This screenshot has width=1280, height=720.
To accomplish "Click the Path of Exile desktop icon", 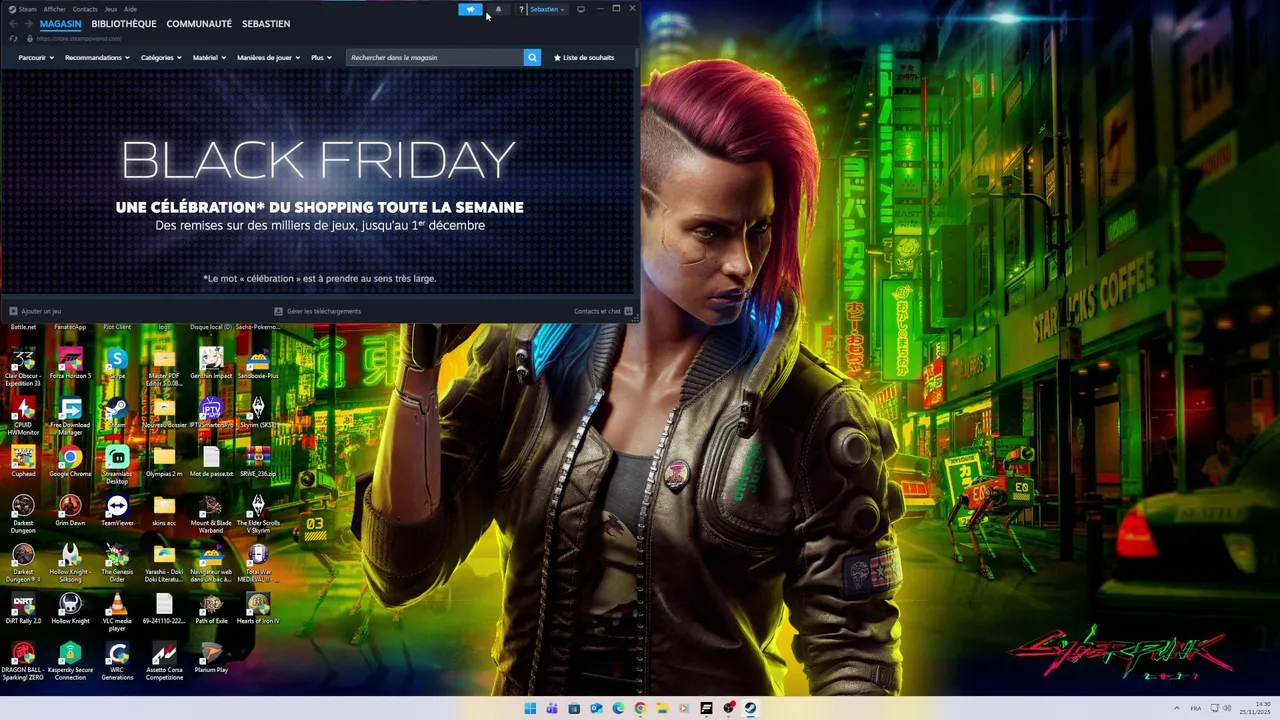I will [x=211, y=608].
